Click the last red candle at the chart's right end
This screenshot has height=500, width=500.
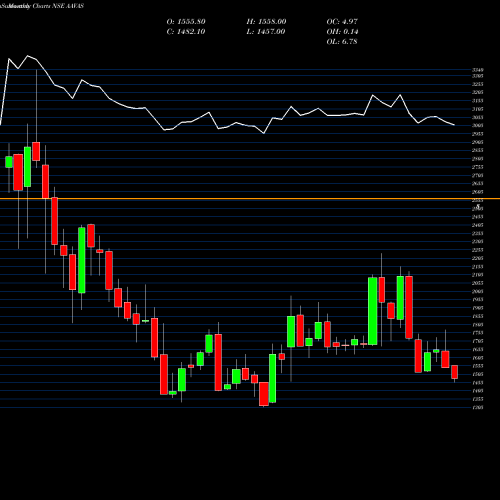454,372
